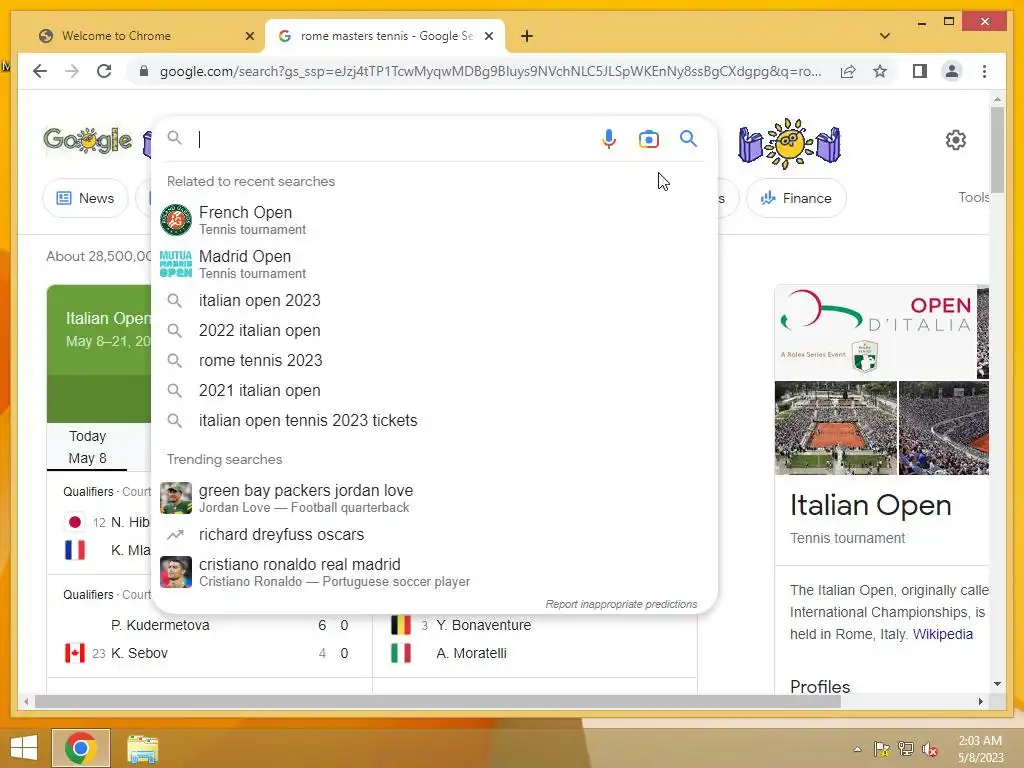This screenshot has width=1024, height=768.
Task: Open search by image camera icon
Action: 648,139
